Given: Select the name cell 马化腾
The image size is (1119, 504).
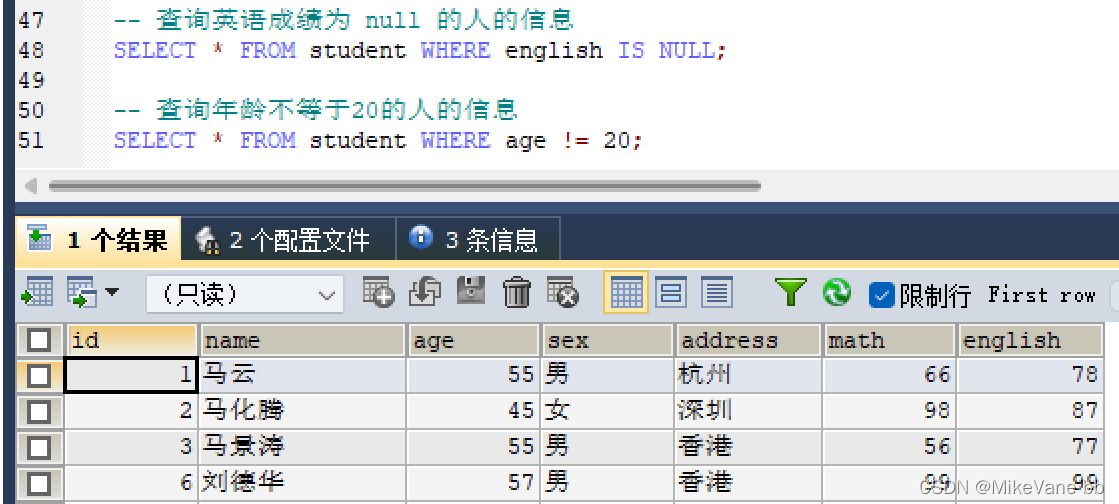Looking at the screenshot, I should pos(303,410).
